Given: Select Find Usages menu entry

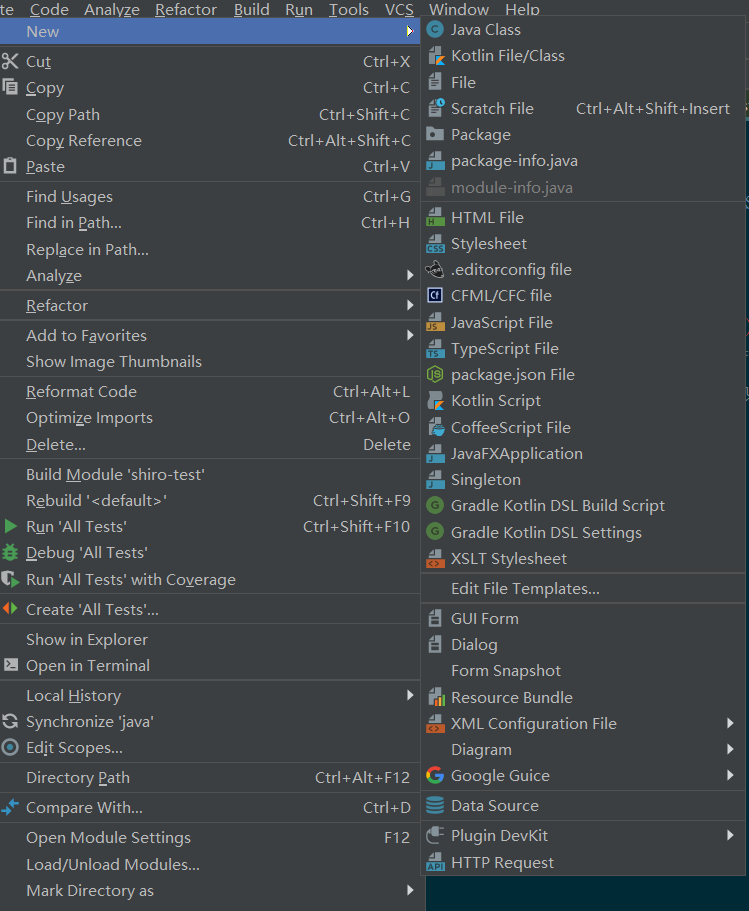Looking at the screenshot, I should (210, 196).
